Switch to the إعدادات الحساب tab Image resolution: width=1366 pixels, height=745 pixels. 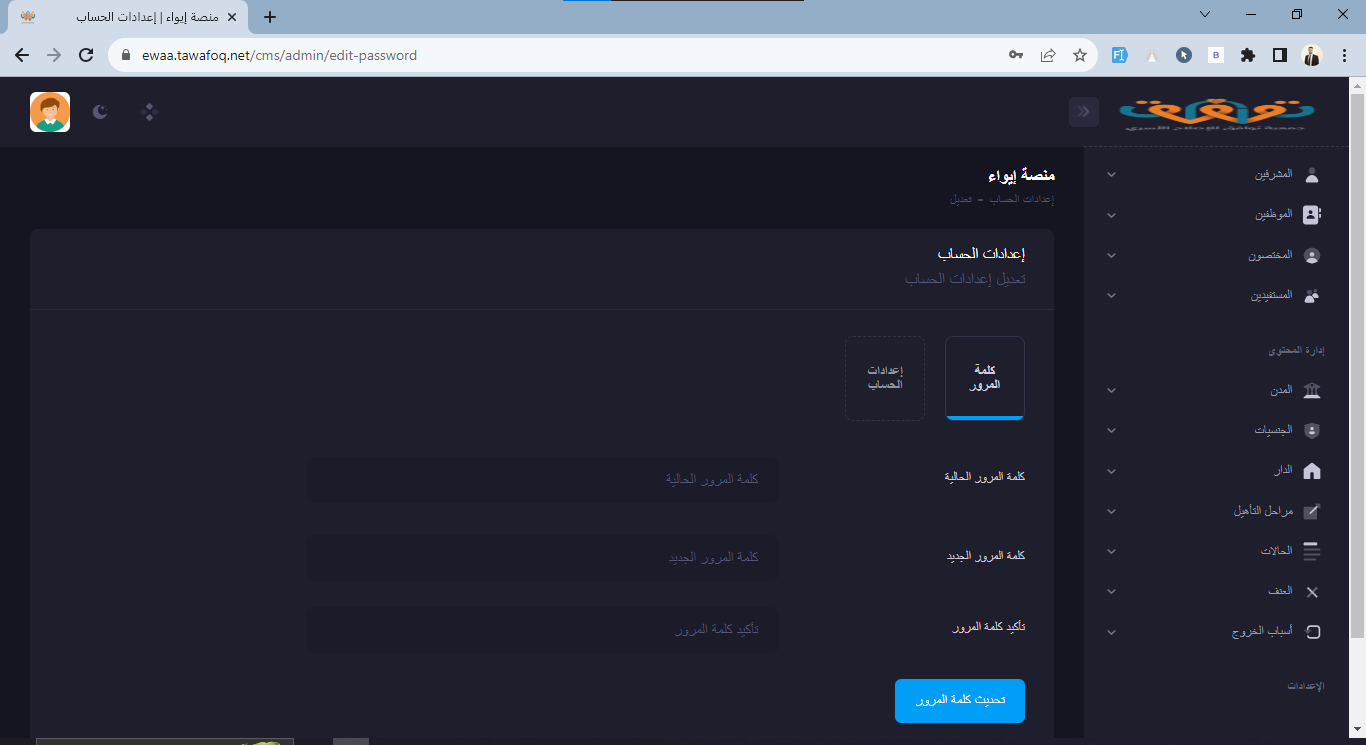click(885, 378)
